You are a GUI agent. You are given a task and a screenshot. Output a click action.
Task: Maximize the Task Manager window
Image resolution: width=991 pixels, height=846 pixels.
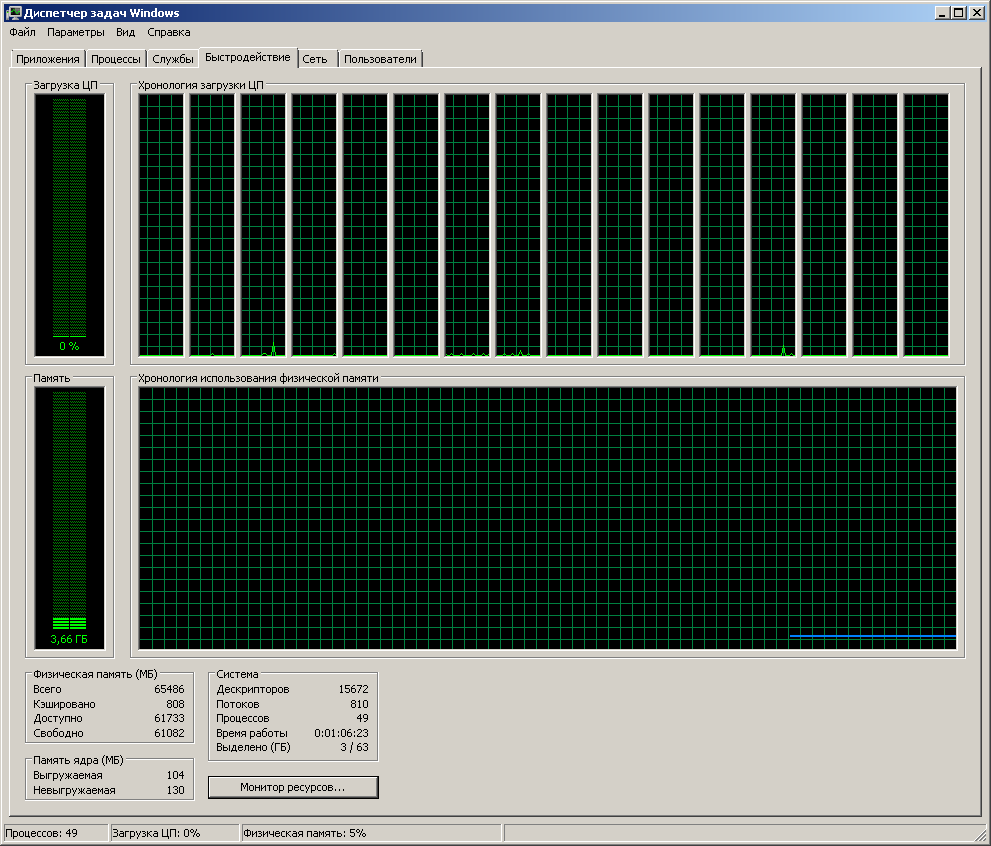[x=959, y=13]
